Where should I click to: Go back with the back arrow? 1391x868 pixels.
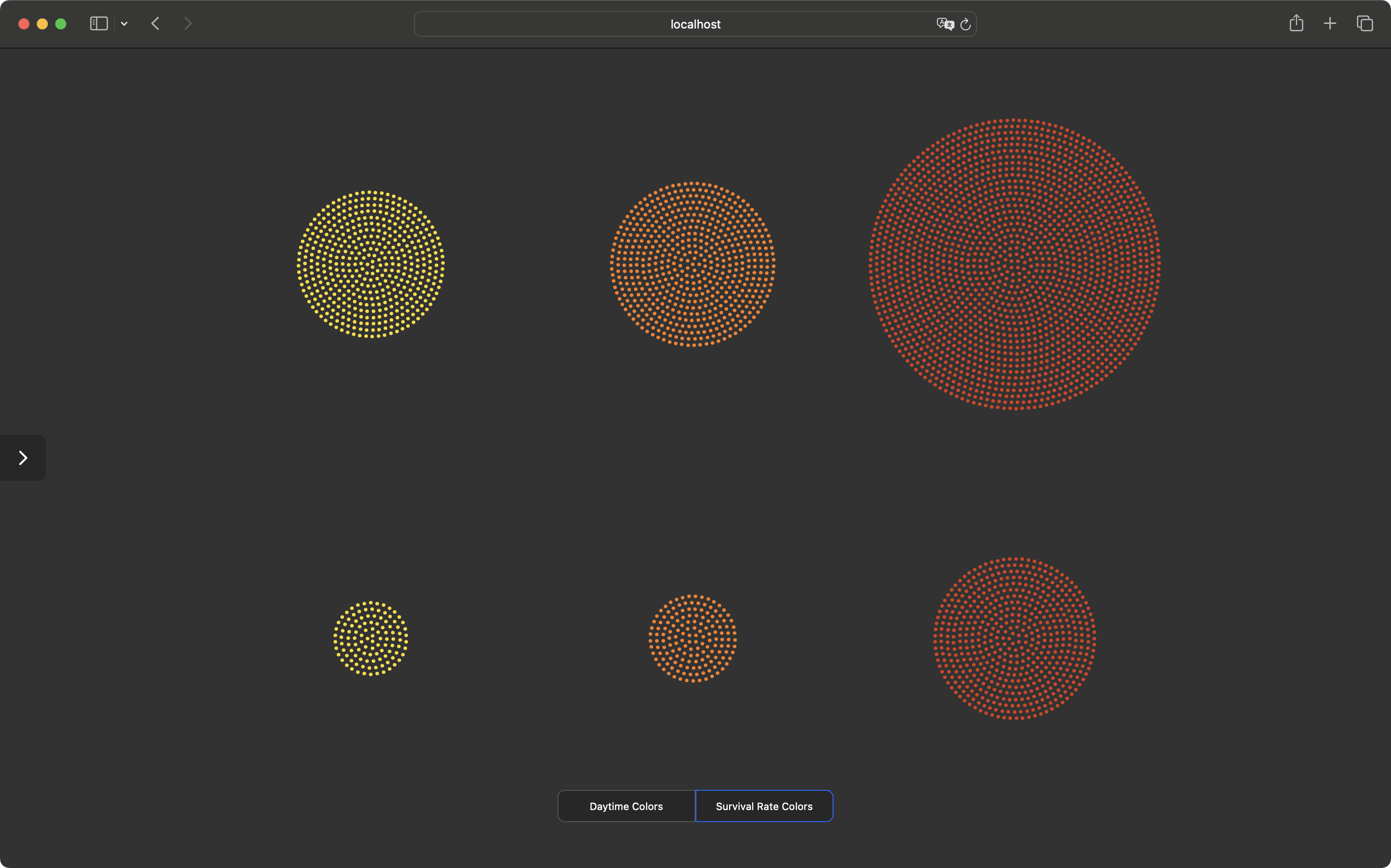coord(155,23)
